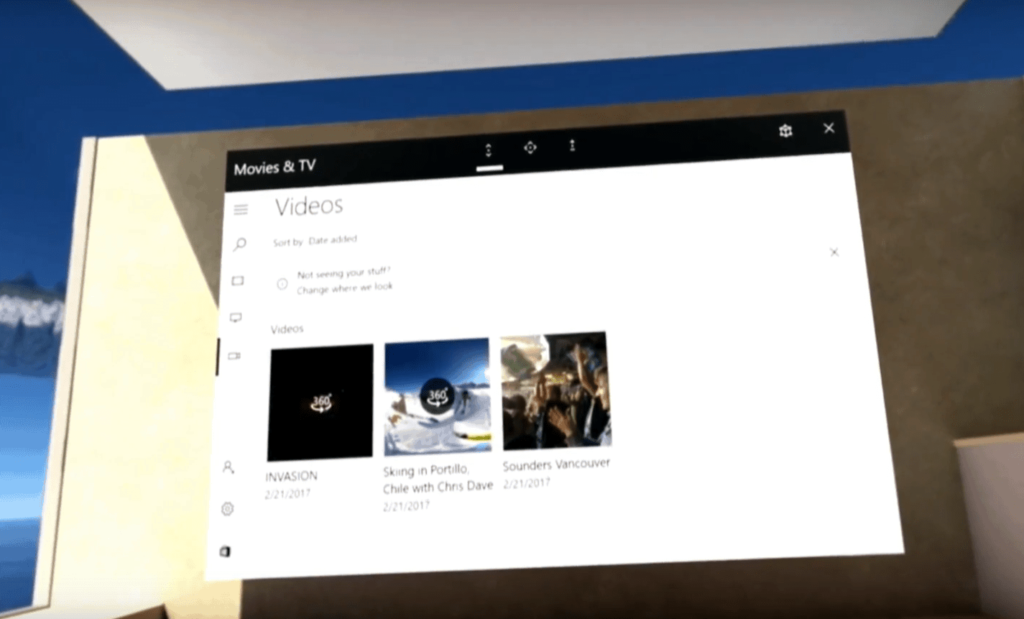The image size is (1024, 619).
Task: Click the scale window icon in title bar
Action: pos(488,151)
